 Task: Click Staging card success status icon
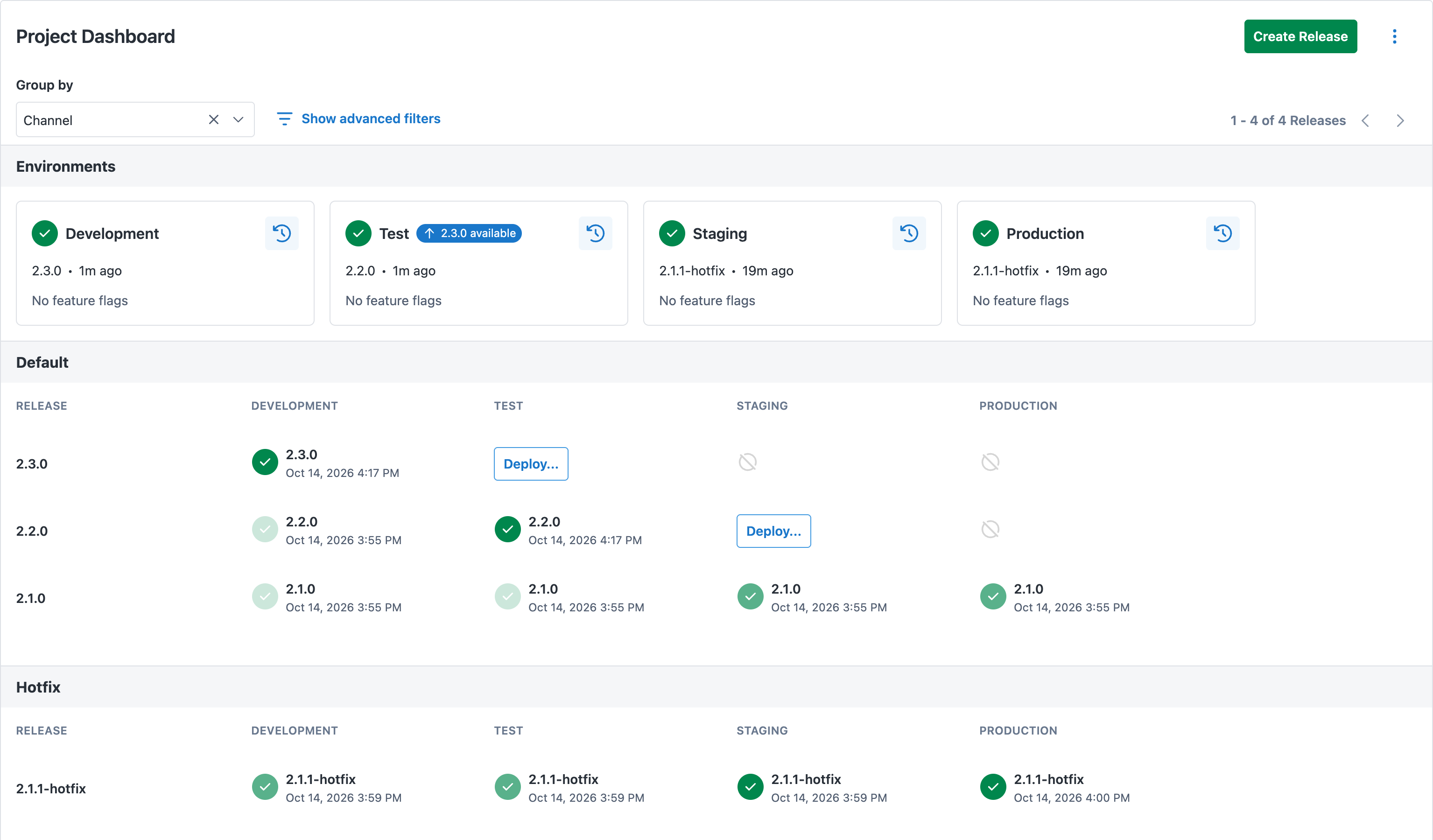(x=672, y=233)
